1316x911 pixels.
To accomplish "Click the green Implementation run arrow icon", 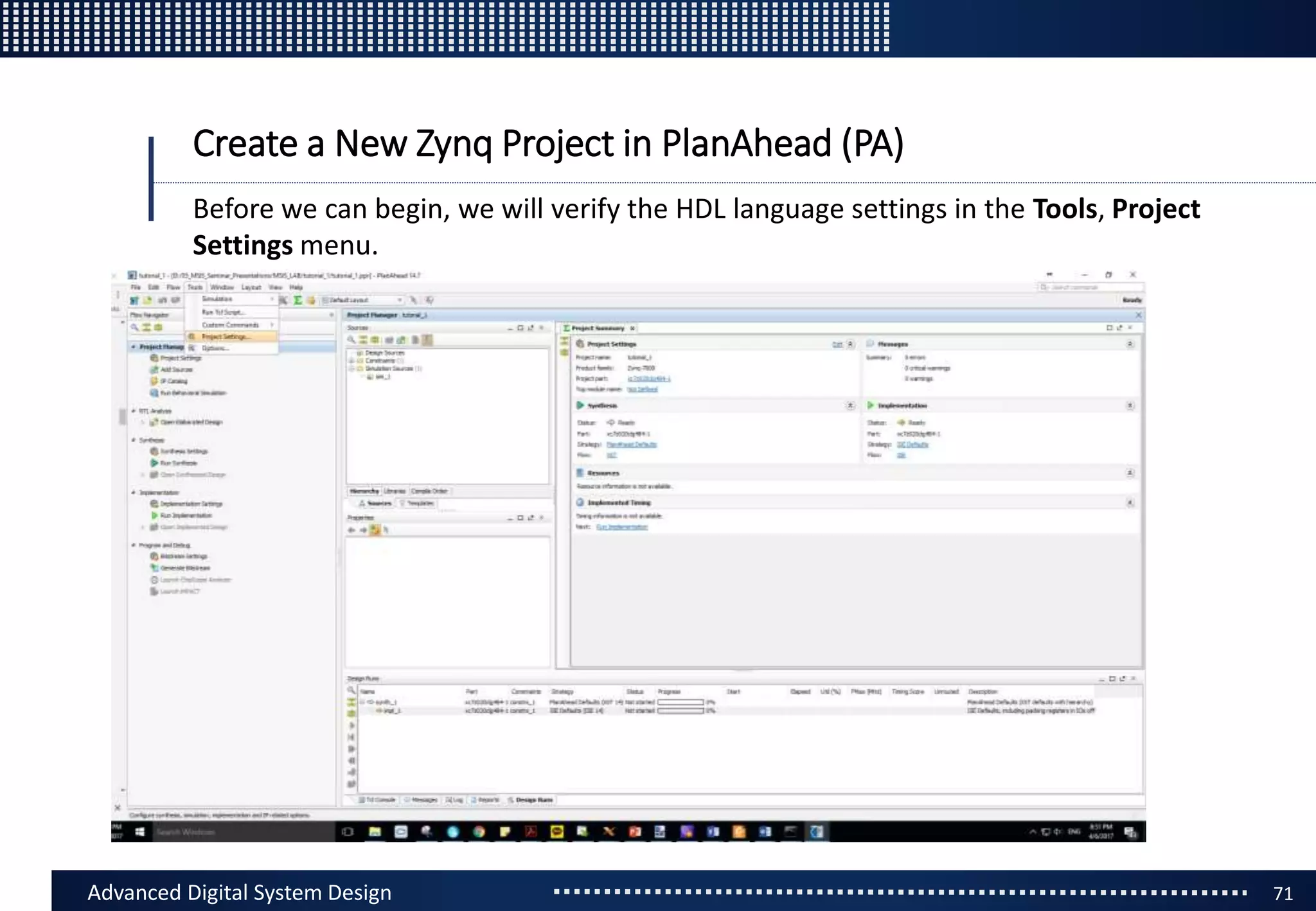I will (x=871, y=405).
